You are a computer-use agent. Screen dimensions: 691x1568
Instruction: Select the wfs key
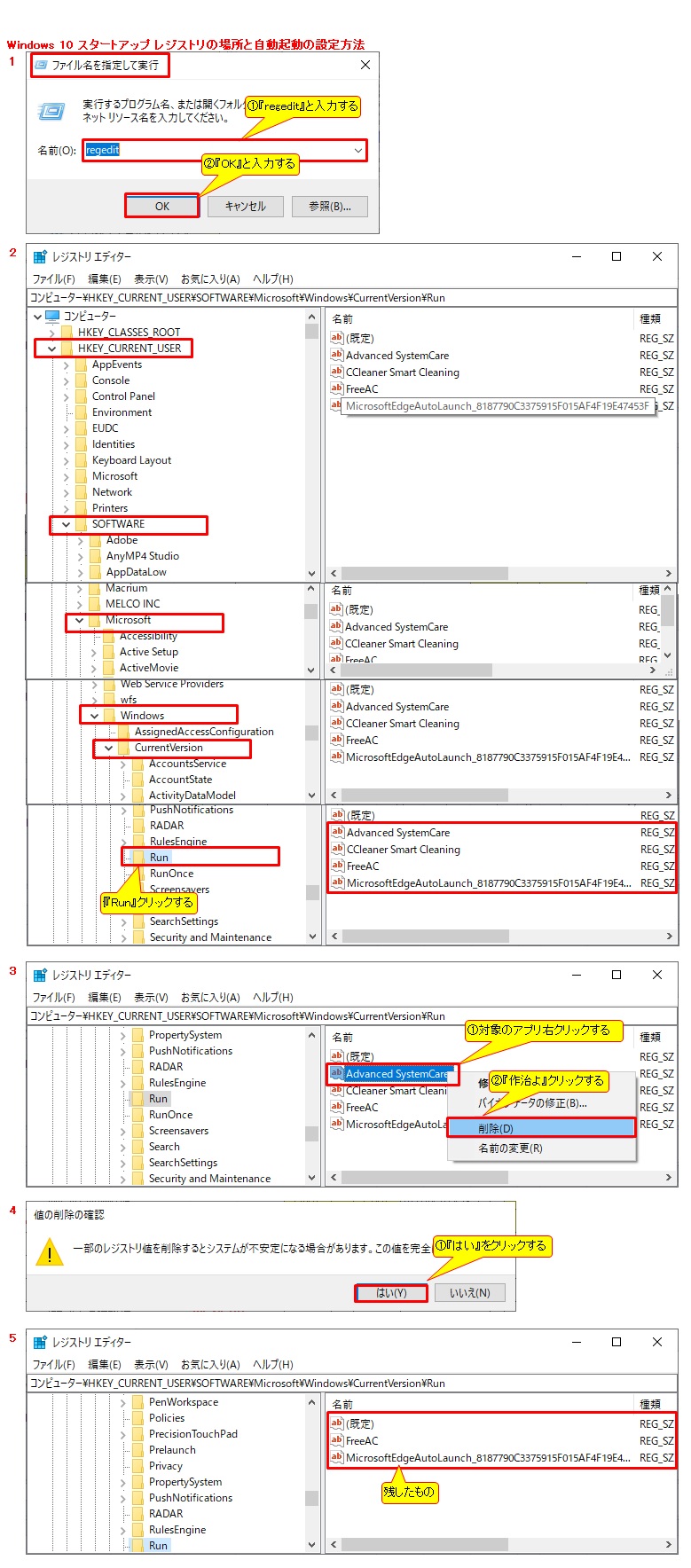point(129,700)
